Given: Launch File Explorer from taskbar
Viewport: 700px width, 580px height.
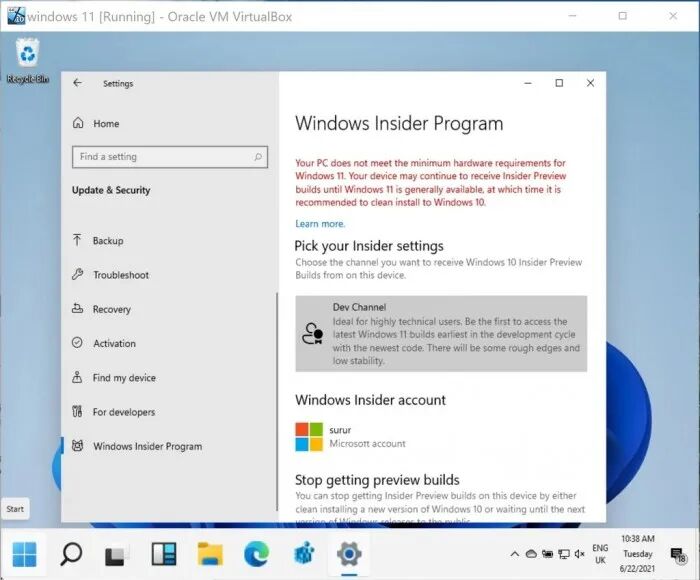Looking at the screenshot, I should (x=210, y=554).
